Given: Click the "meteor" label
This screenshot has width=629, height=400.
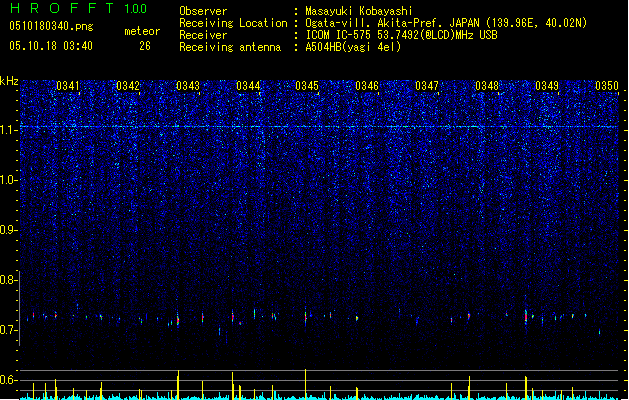Looking at the screenshot, I should pos(142,31).
